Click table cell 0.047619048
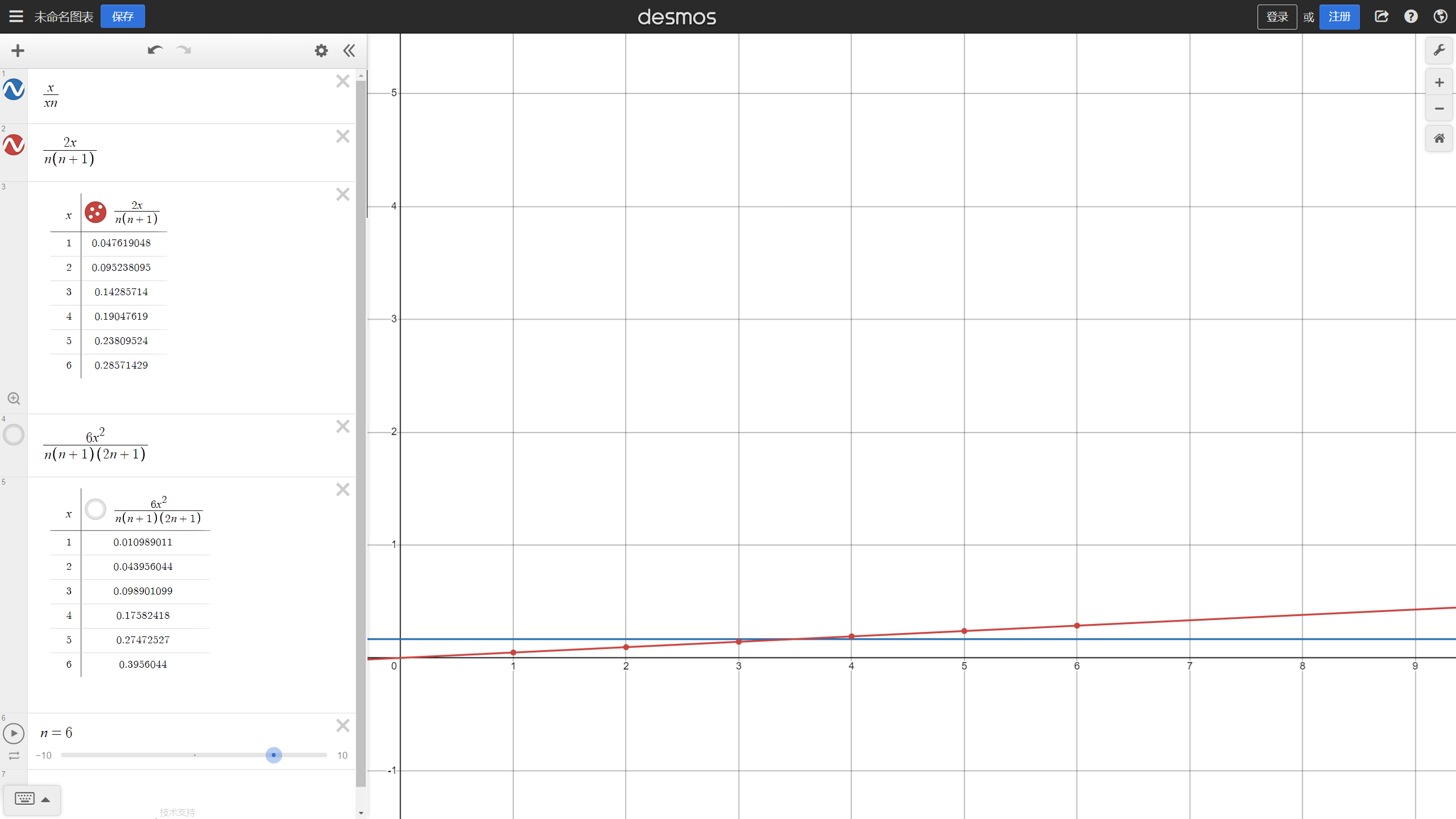The width and height of the screenshot is (1456, 819). coord(121,243)
